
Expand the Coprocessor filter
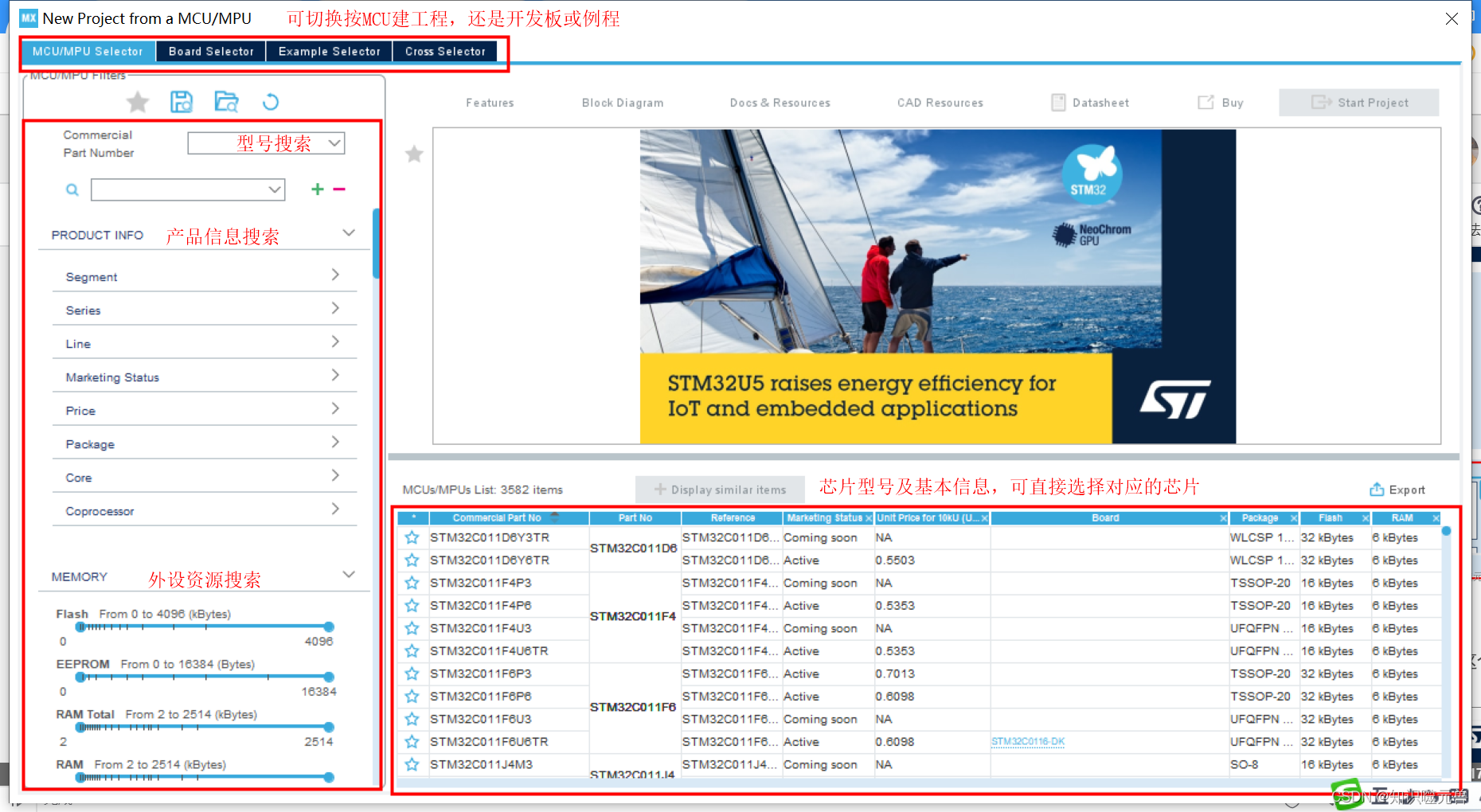point(335,509)
